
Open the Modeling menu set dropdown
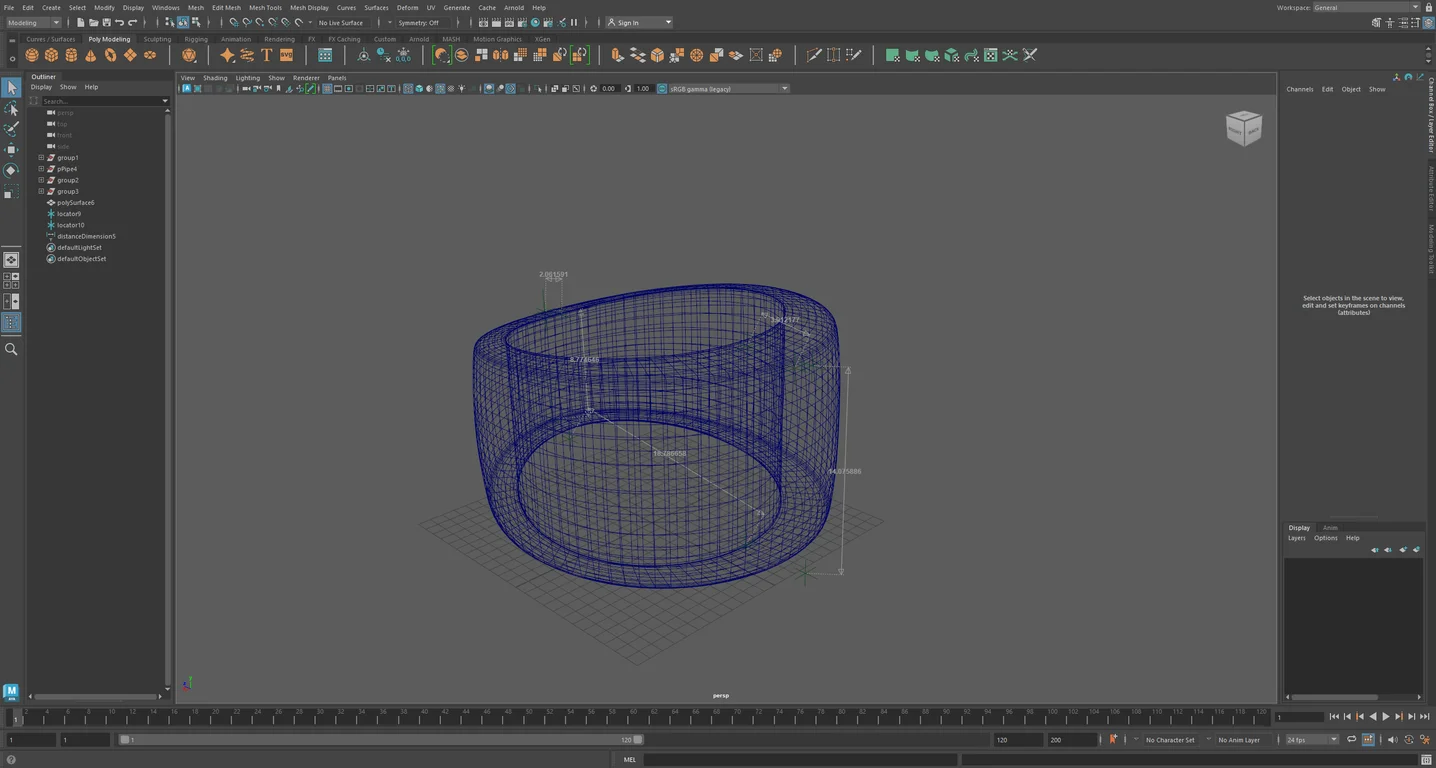tap(33, 22)
